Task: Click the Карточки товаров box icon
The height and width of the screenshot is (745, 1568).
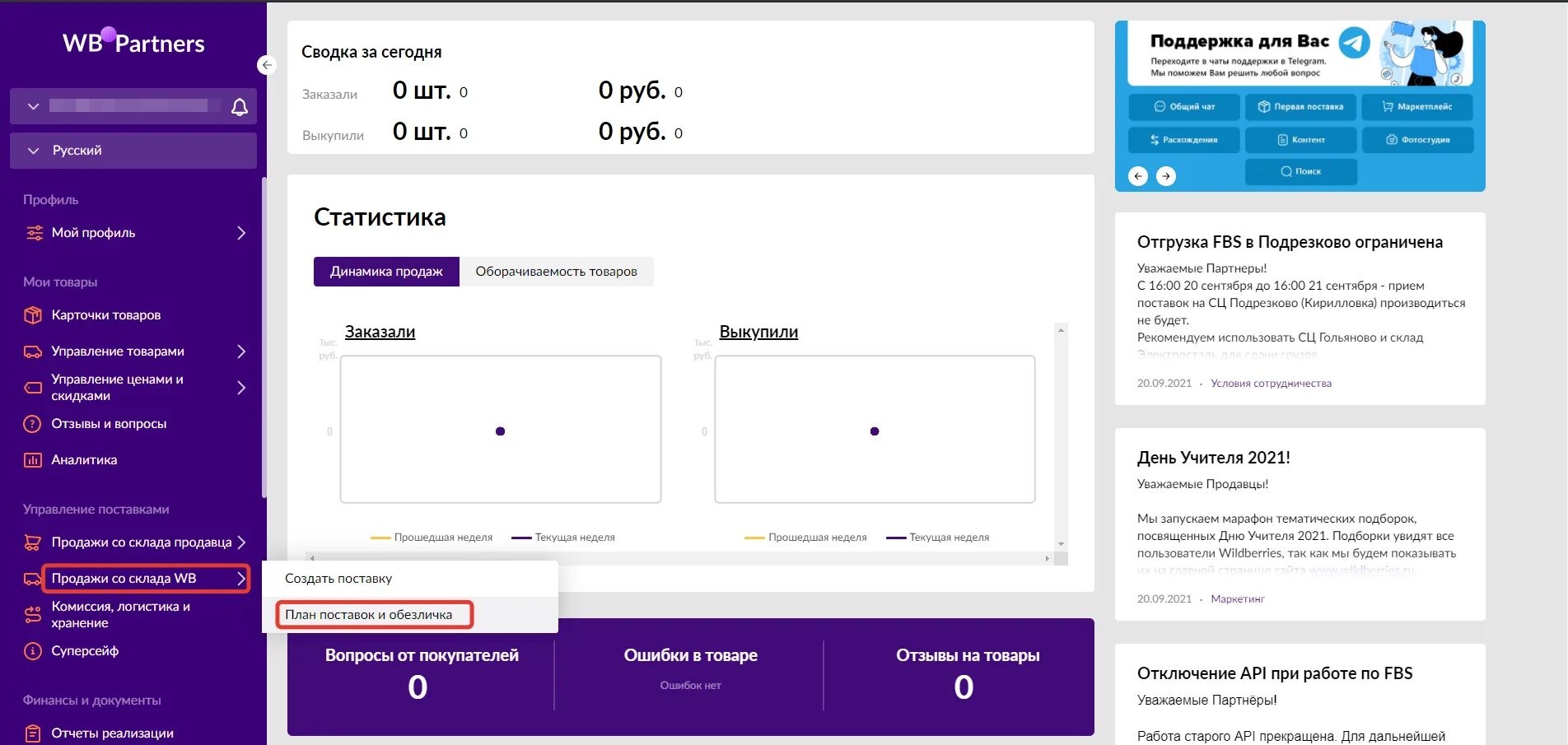Action: pyautogui.click(x=33, y=315)
